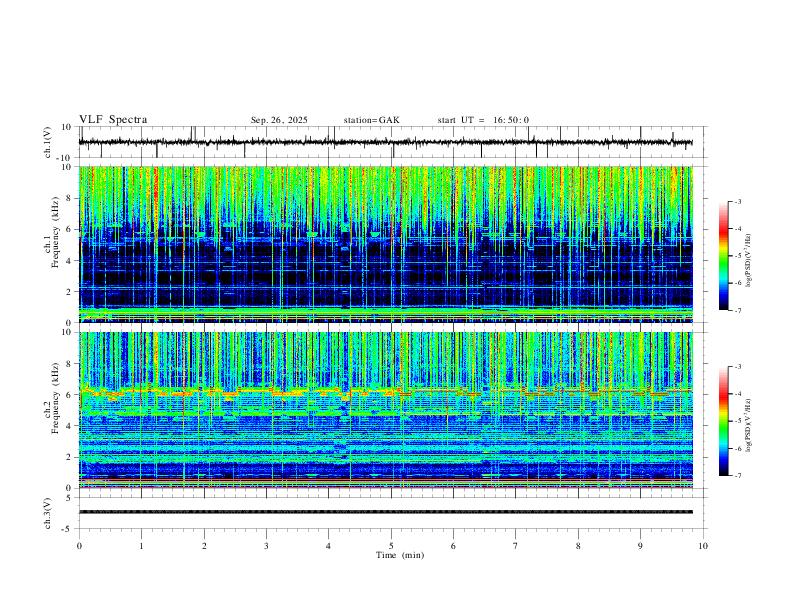Viewport: 792px width, 612px height.
Task: Click the "Time (min)" axis title
Action: tap(400, 555)
